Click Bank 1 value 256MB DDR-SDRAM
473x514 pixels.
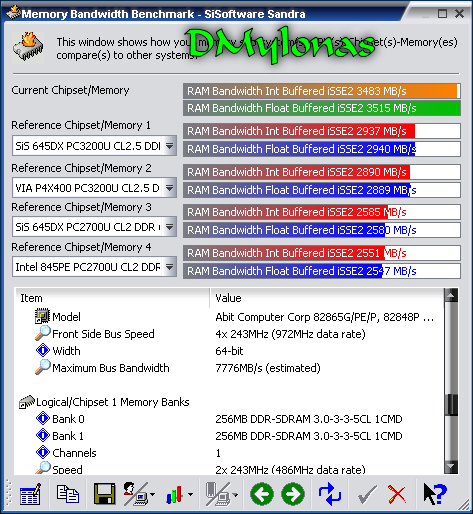click(309, 436)
